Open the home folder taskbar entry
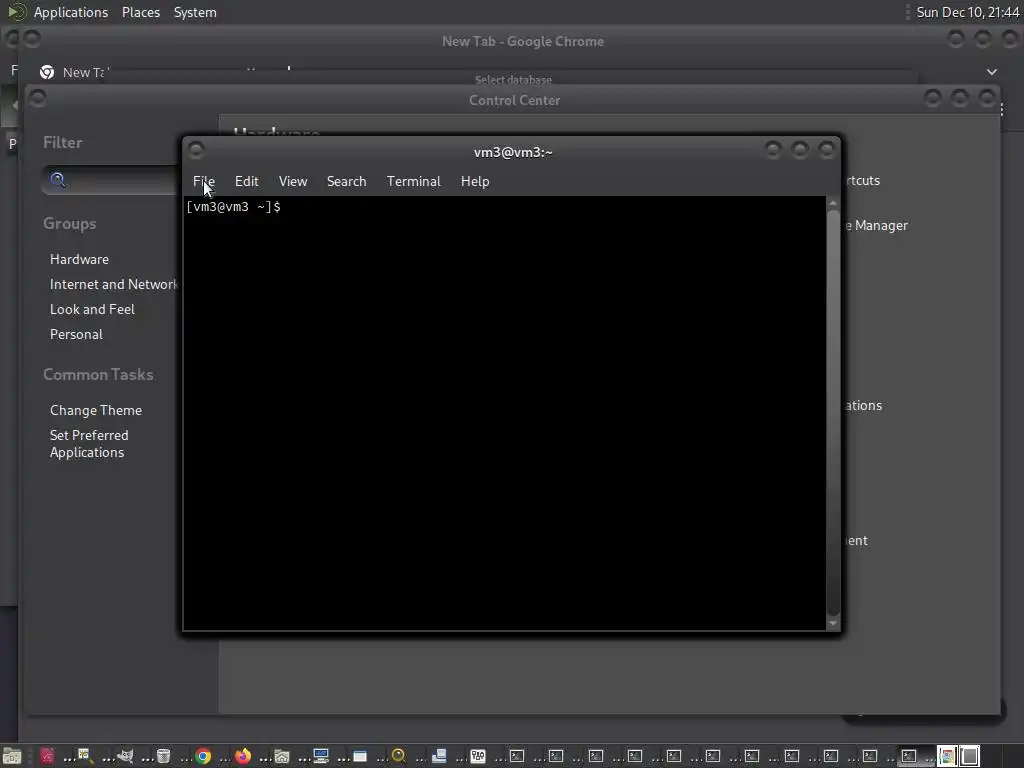The width and height of the screenshot is (1024, 768). pyautogui.click(x=281, y=756)
